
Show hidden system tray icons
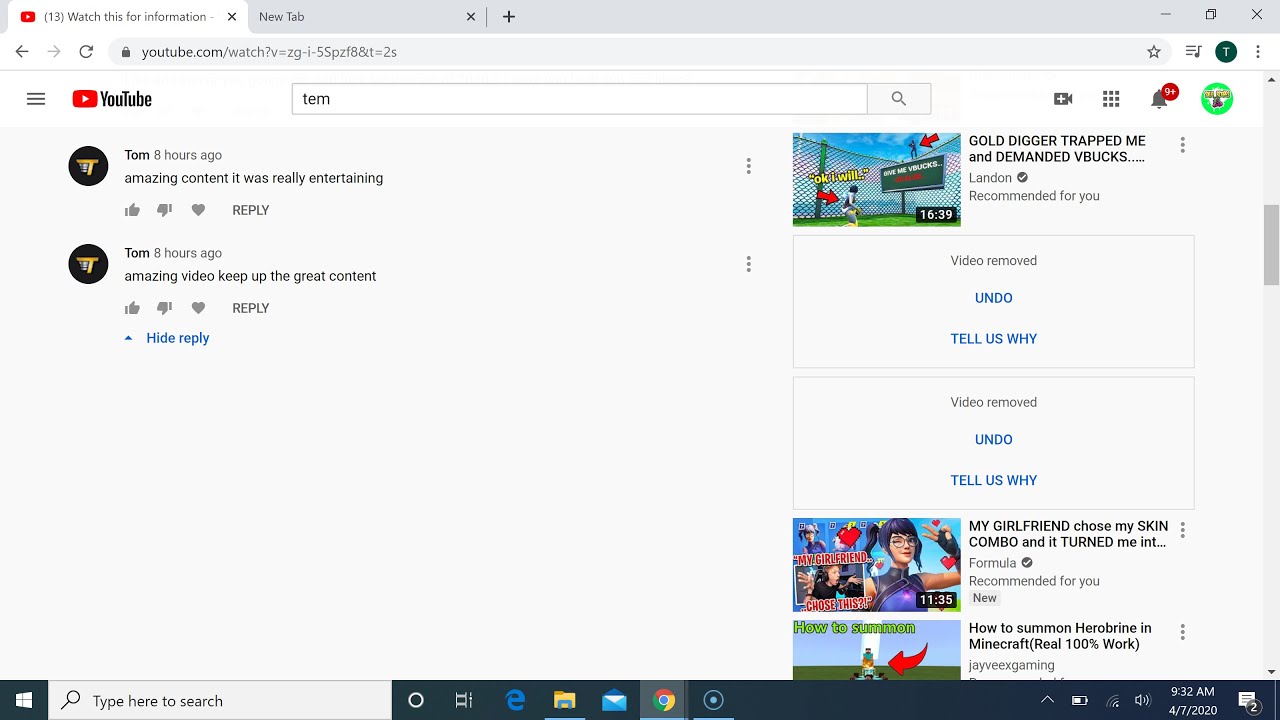(1047, 701)
